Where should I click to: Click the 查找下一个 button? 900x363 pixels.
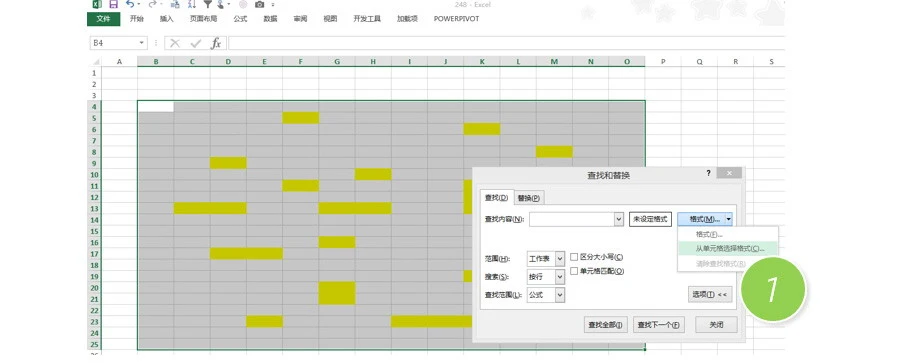coord(659,325)
